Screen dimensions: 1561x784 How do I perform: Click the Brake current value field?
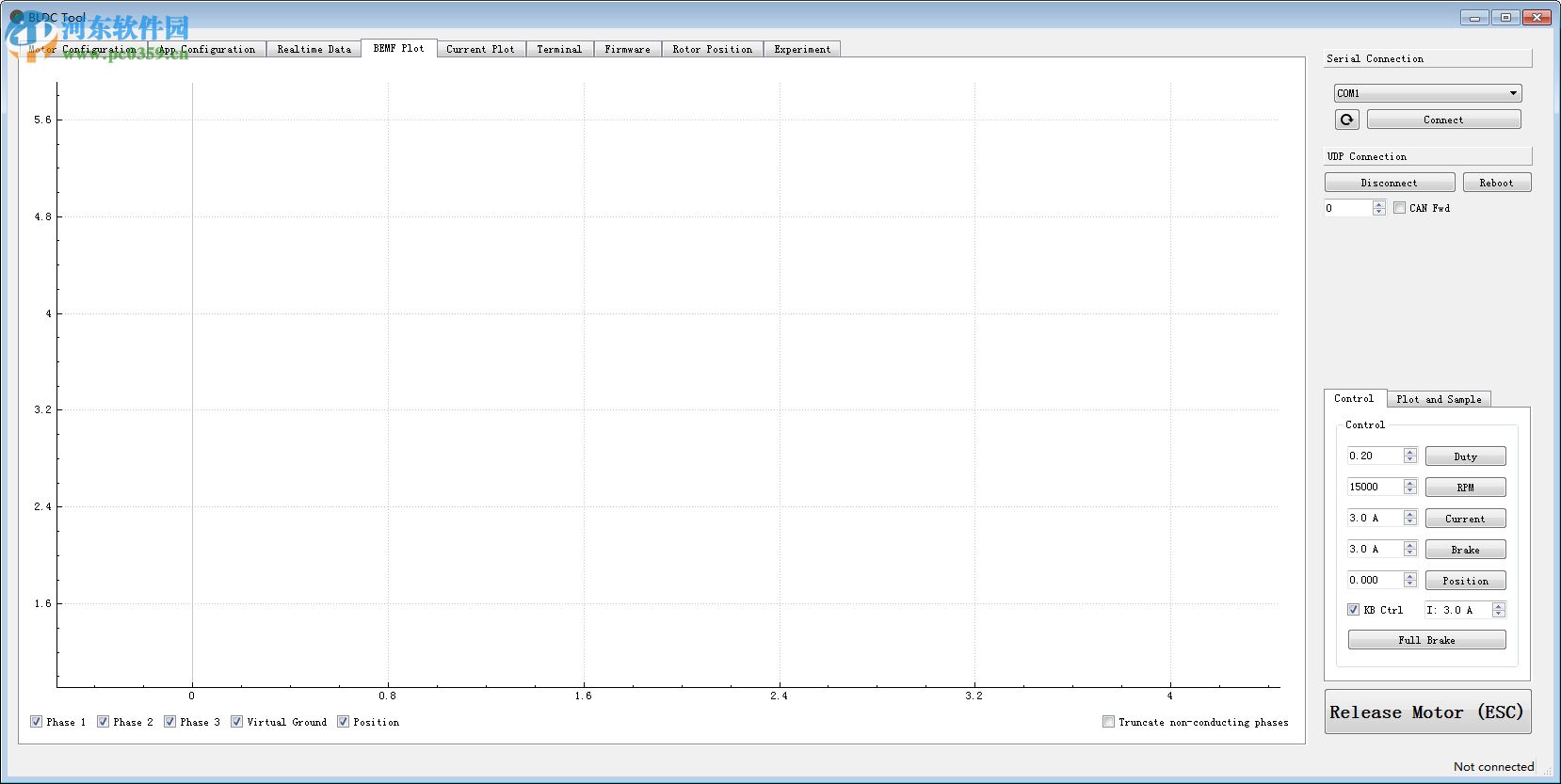pyautogui.click(x=1376, y=549)
